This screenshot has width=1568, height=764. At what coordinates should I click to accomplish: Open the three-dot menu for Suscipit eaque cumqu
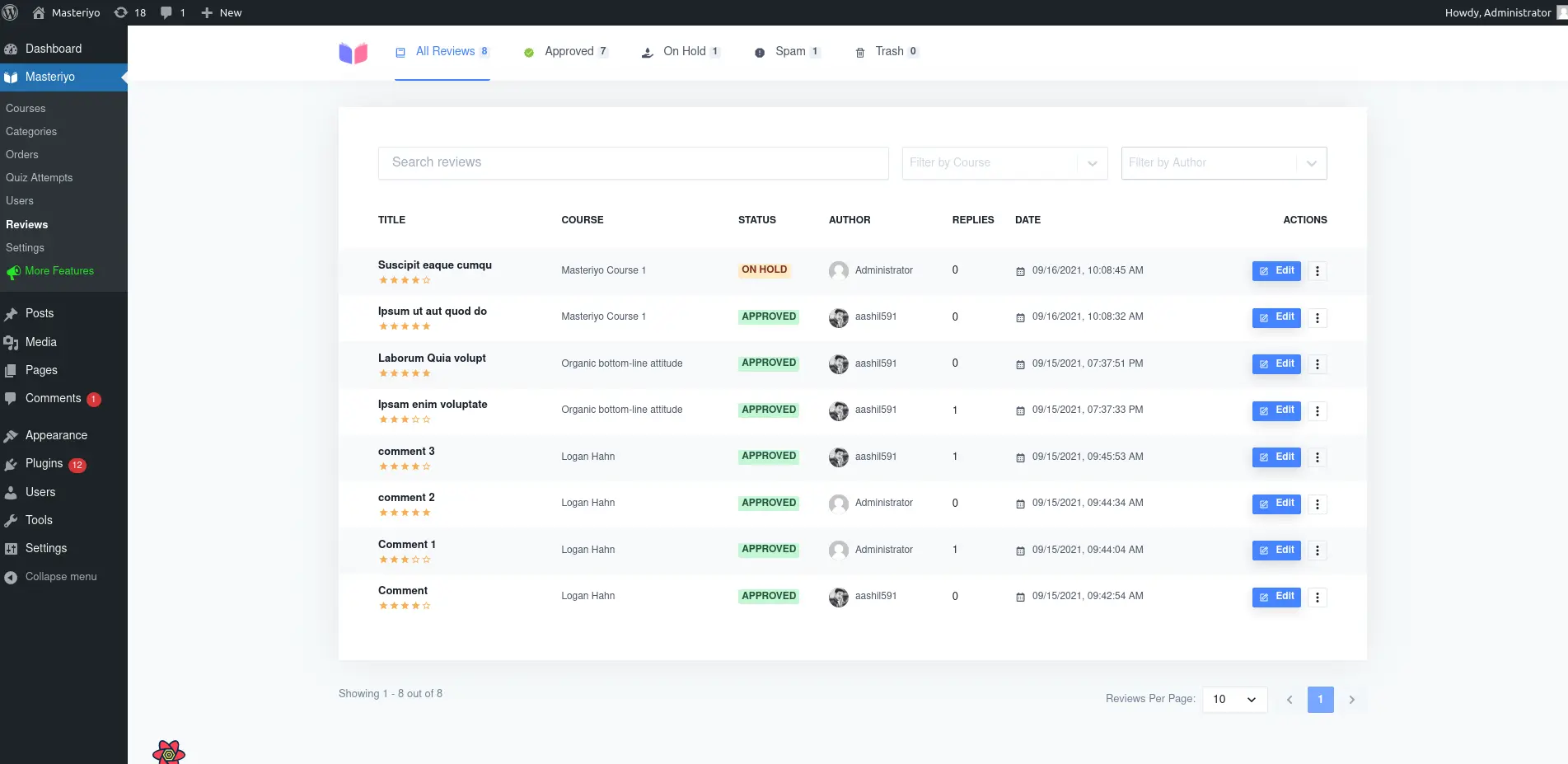tap(1317, 271)
